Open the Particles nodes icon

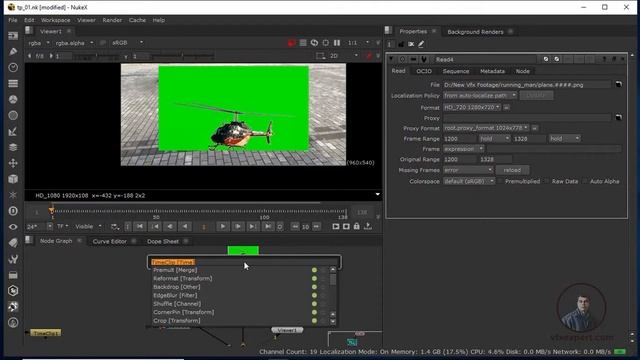(13, 195)
